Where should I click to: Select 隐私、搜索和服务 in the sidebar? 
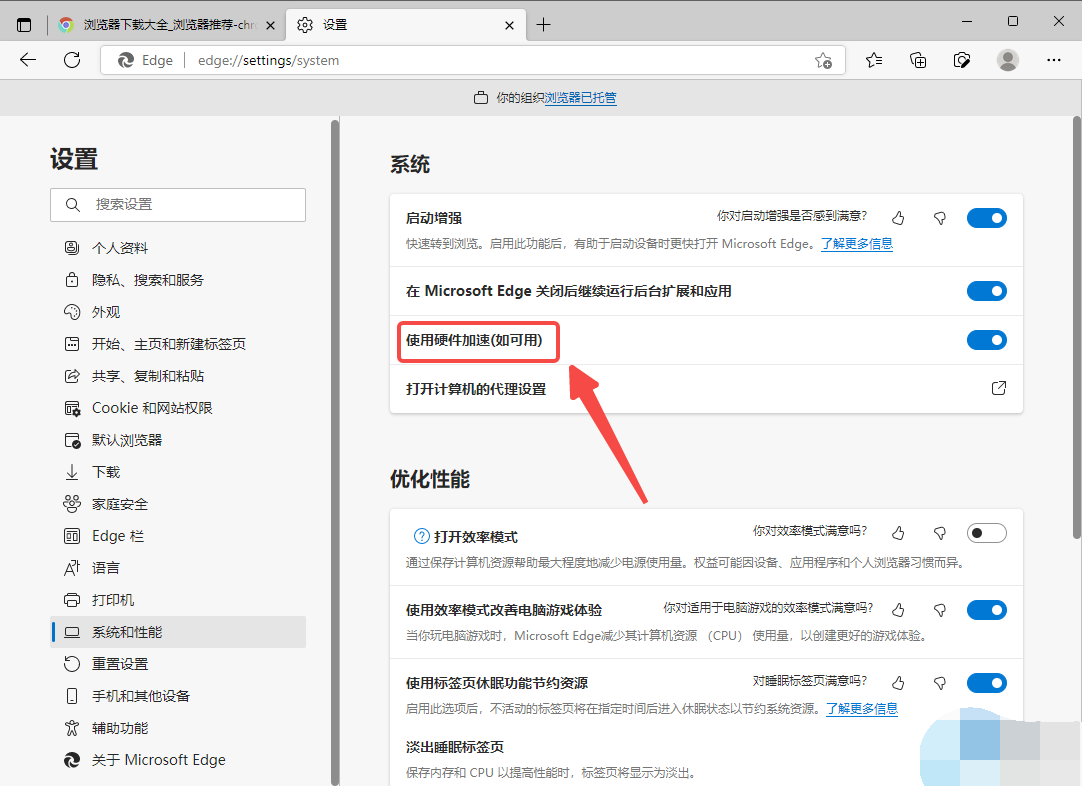click(x=147, y=280)
